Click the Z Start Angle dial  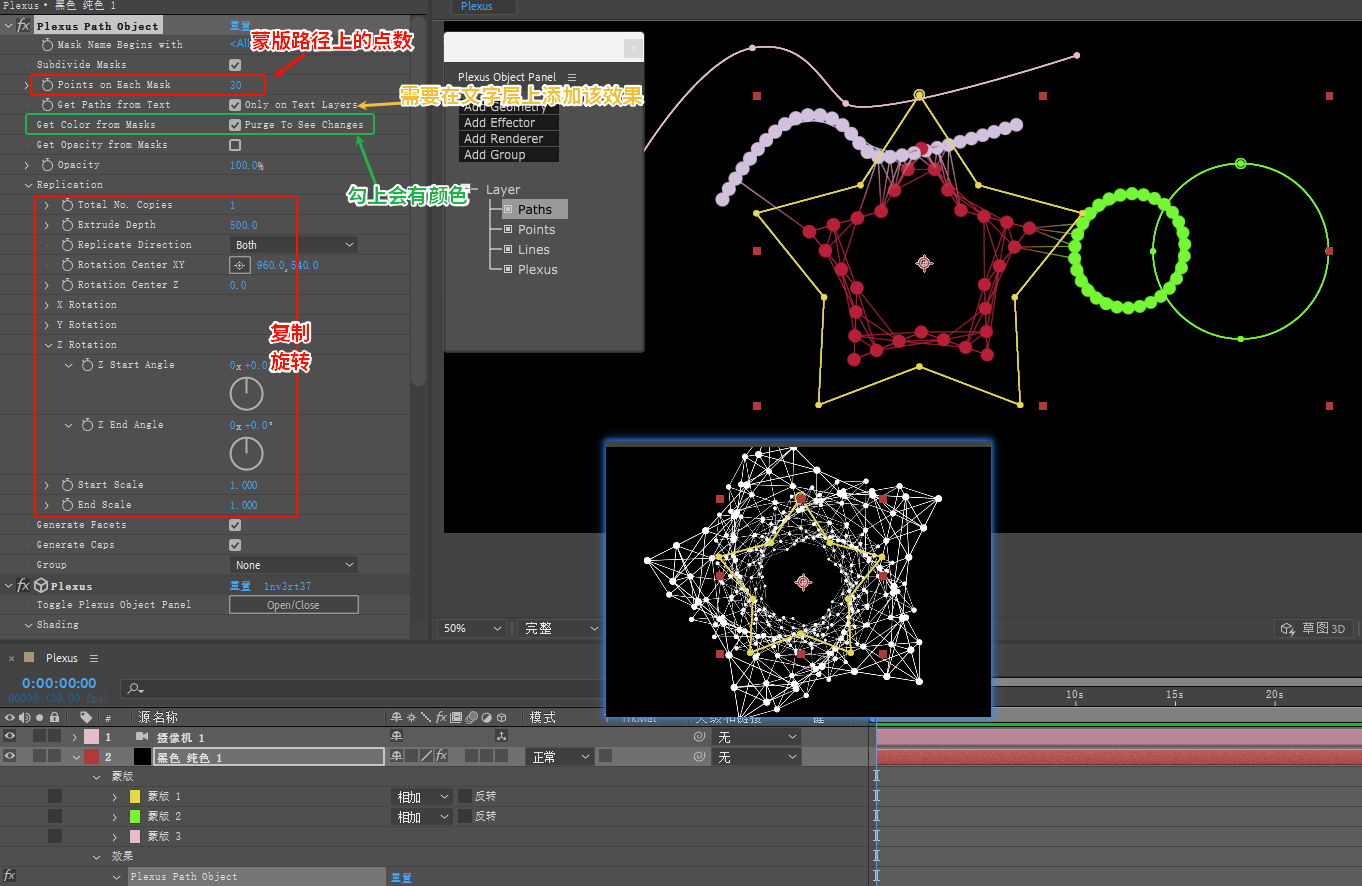coord(246,394)
